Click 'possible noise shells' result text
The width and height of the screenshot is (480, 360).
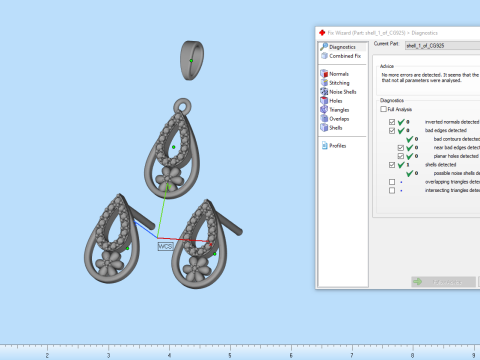tap(457, 173)
